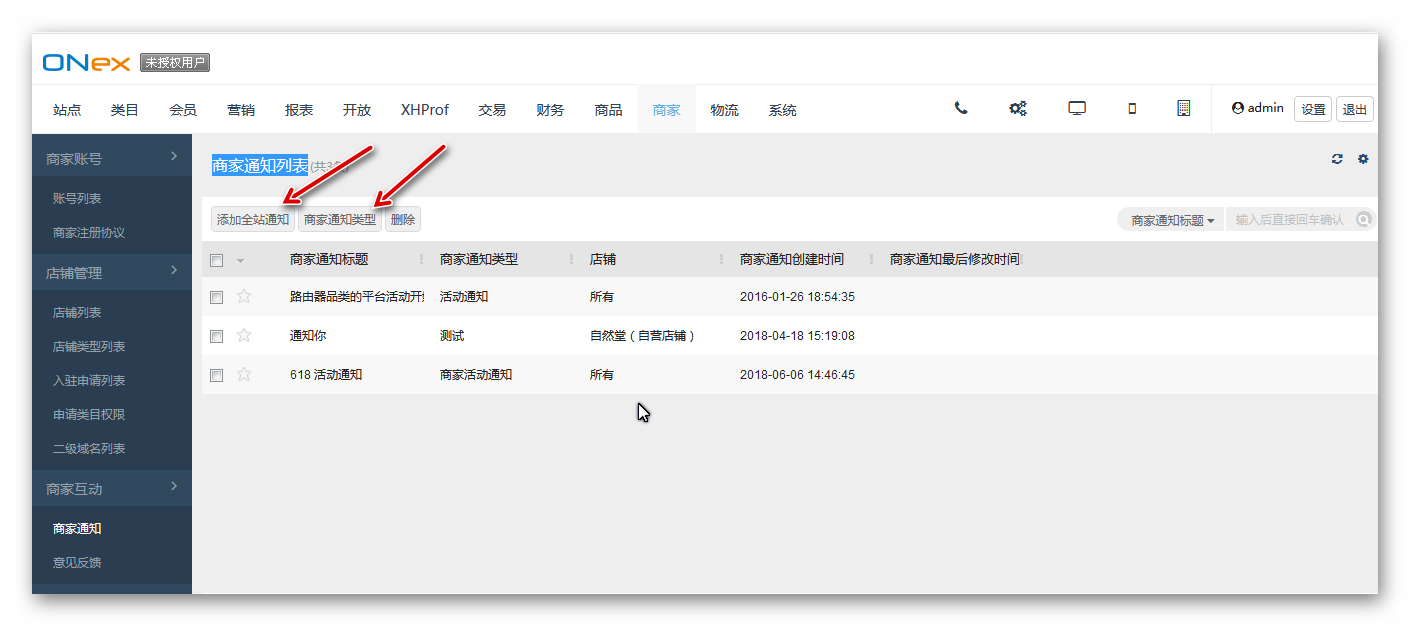Image resolution: width=1410 pixels, height=626 pixels.
Task: Click the 测试 type cell
Action: click(452, 336)
